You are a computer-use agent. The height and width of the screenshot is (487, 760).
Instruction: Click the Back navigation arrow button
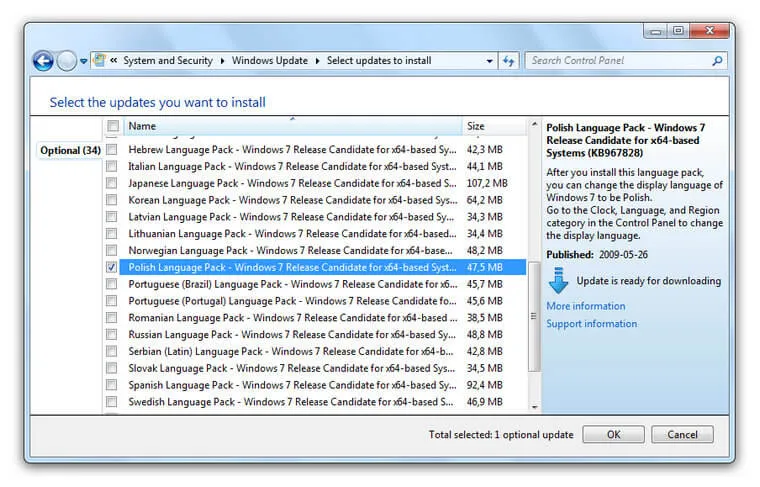43,61
